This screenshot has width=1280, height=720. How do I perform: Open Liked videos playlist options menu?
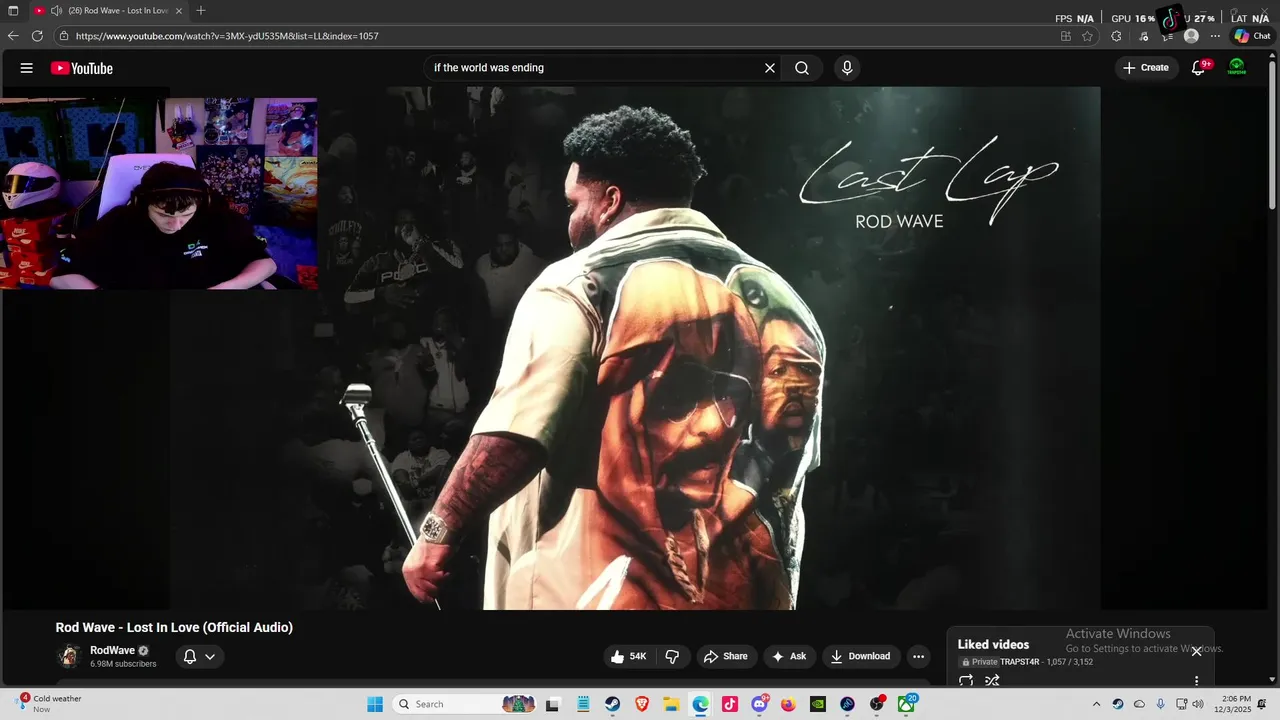click(1196, 681)
